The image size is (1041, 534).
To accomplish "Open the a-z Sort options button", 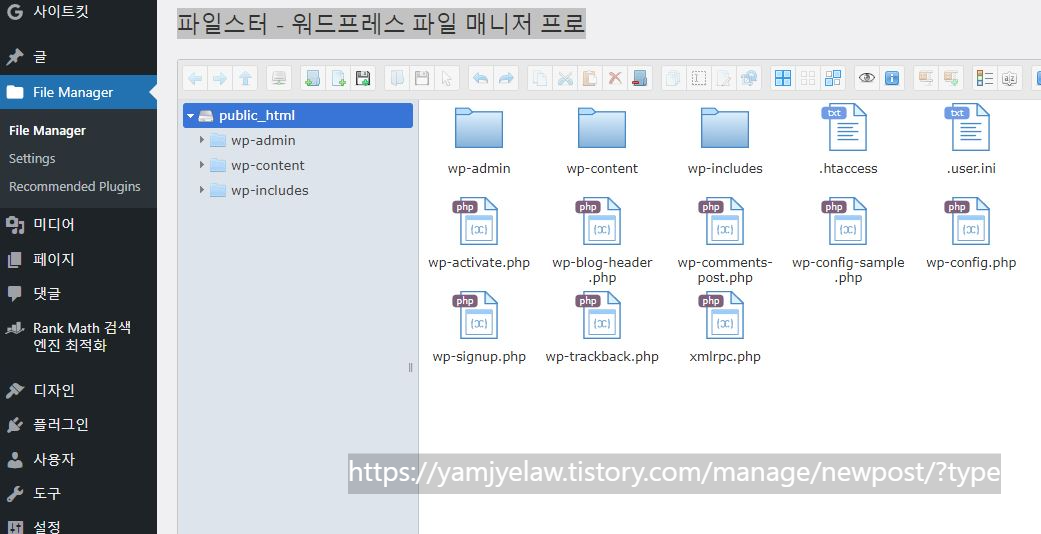I will [x=1009, y=78].
